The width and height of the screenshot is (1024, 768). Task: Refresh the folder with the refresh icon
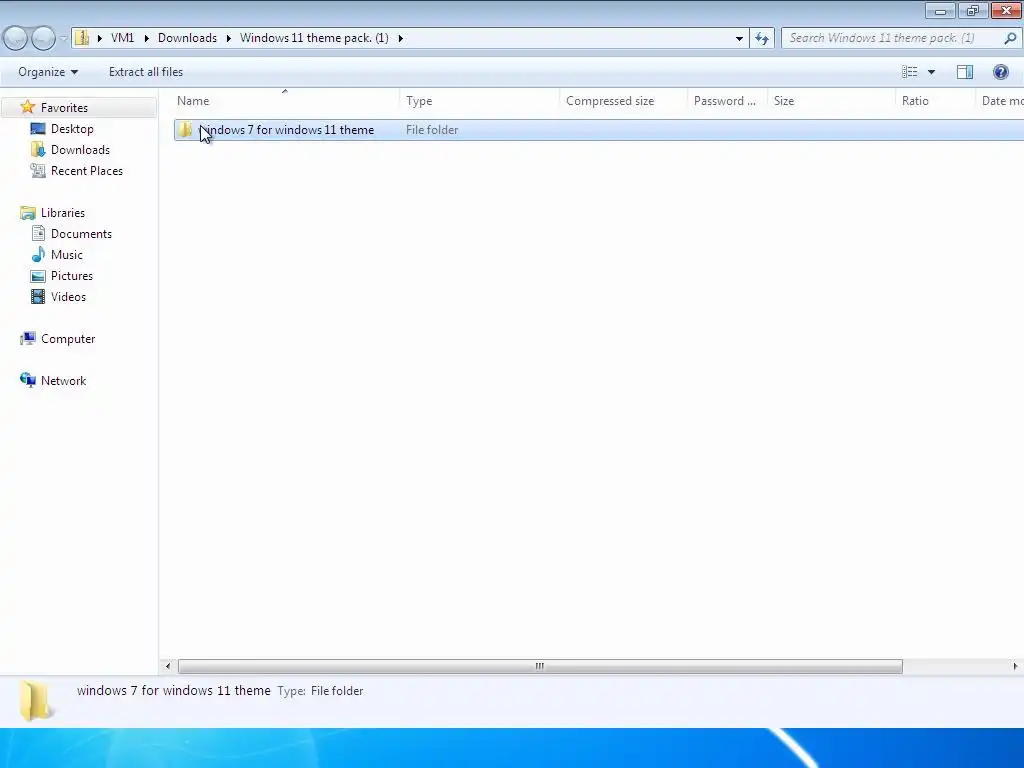pyautogui.click(x=761, y=39)
